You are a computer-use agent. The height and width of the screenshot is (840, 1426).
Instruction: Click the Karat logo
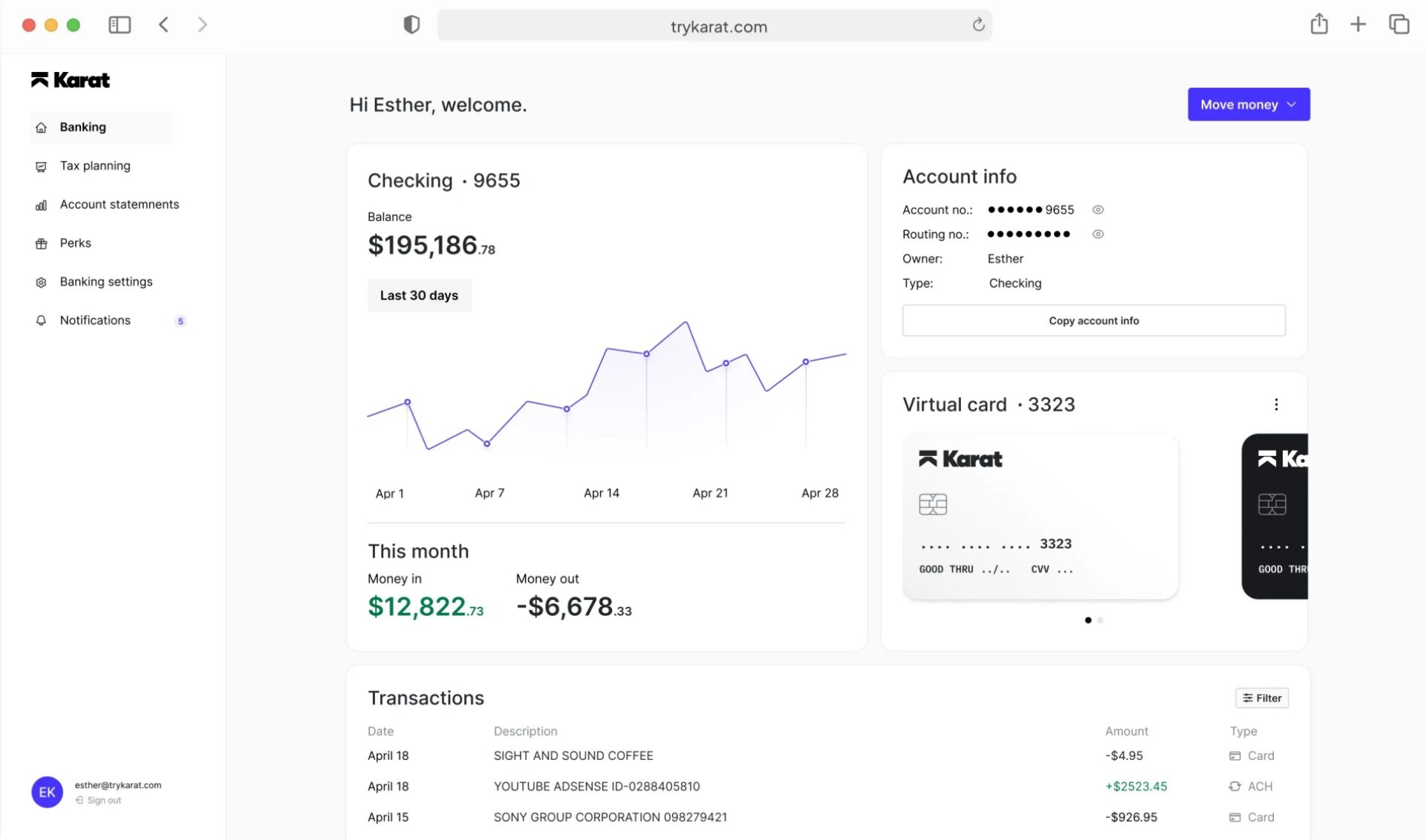pyautogui.click(x=71, y=79)
